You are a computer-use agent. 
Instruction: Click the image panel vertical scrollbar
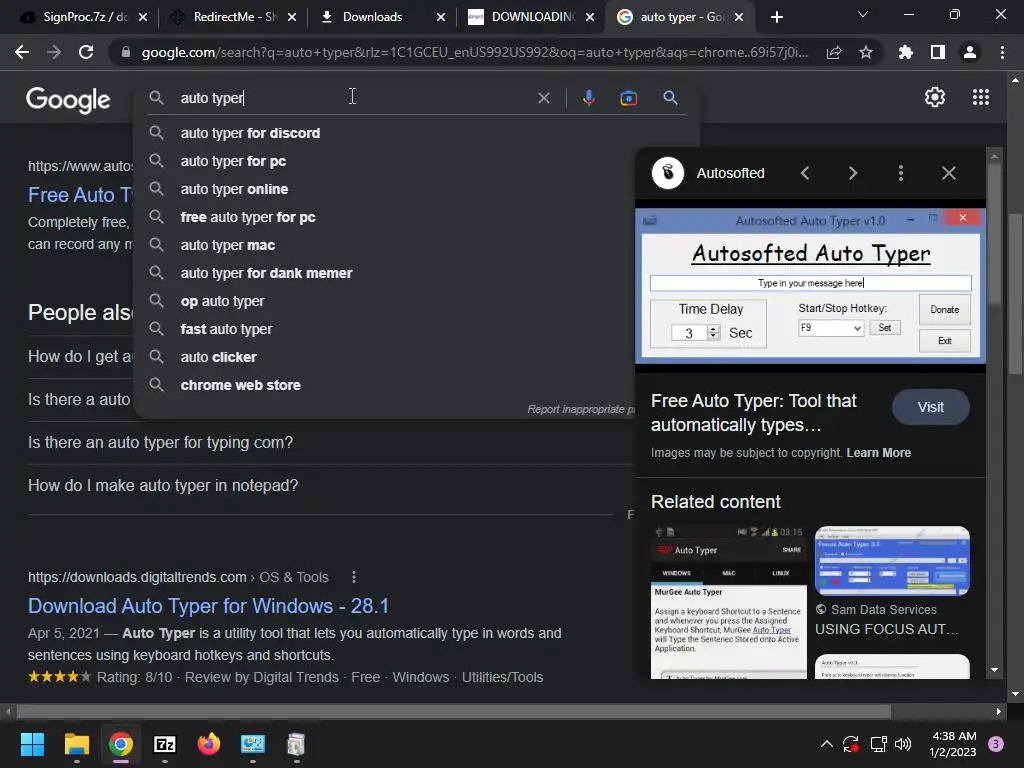point(994,235)
